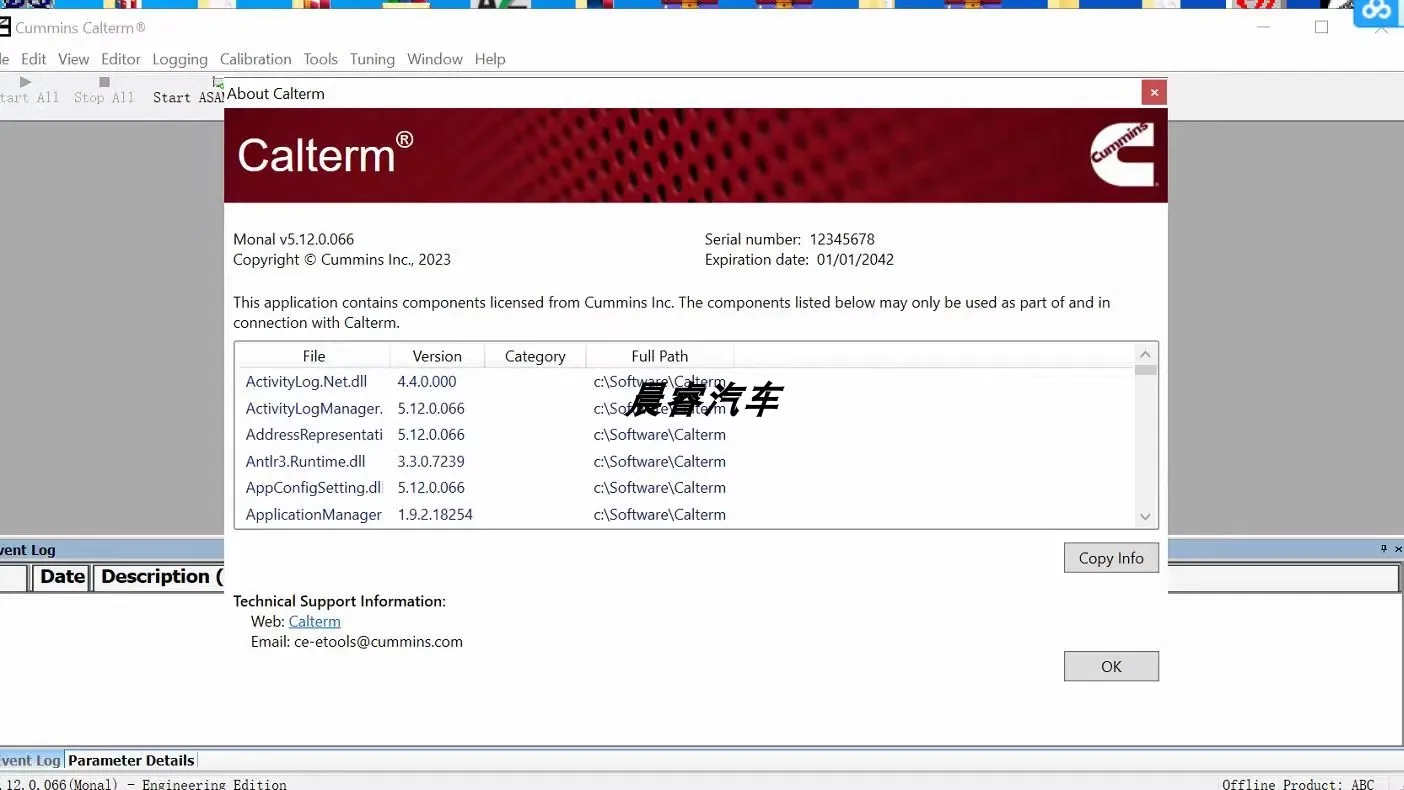Open the Edit menu

[33, 59]
